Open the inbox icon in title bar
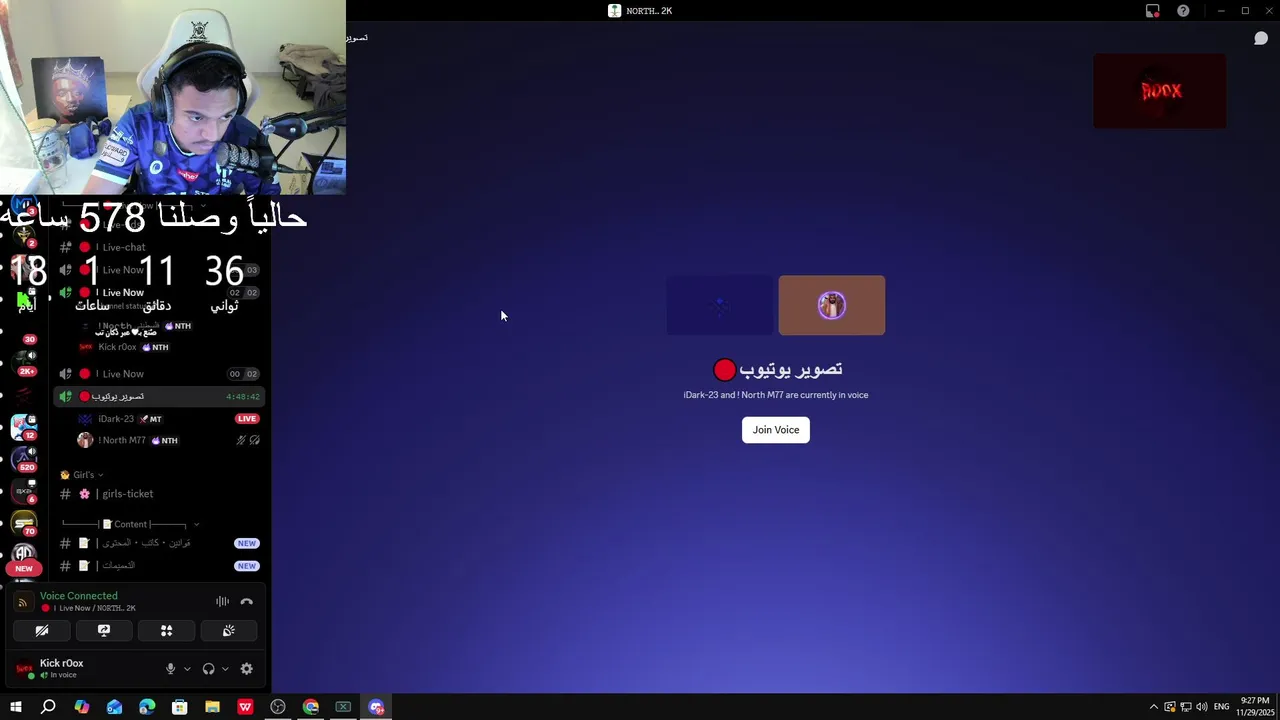The image size is (1280, 720). click(x=1152, y=11)
